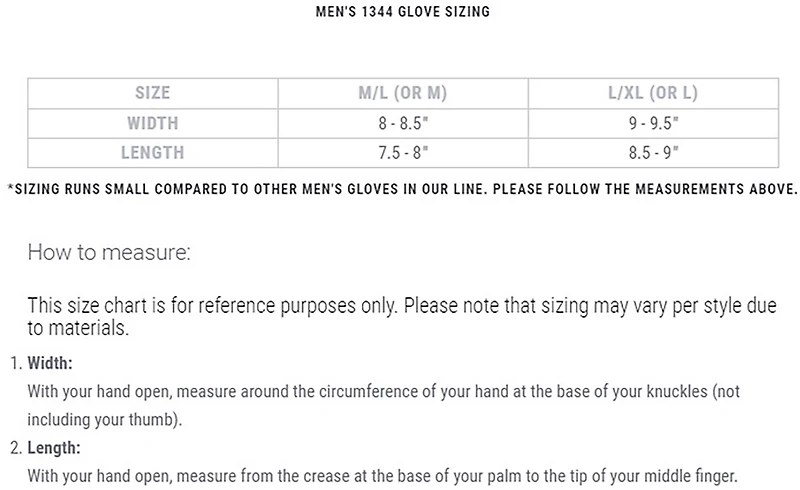800x490 pixels.
Task: Click the circumference of your hand instruction
Action: [x=383, y=391]
